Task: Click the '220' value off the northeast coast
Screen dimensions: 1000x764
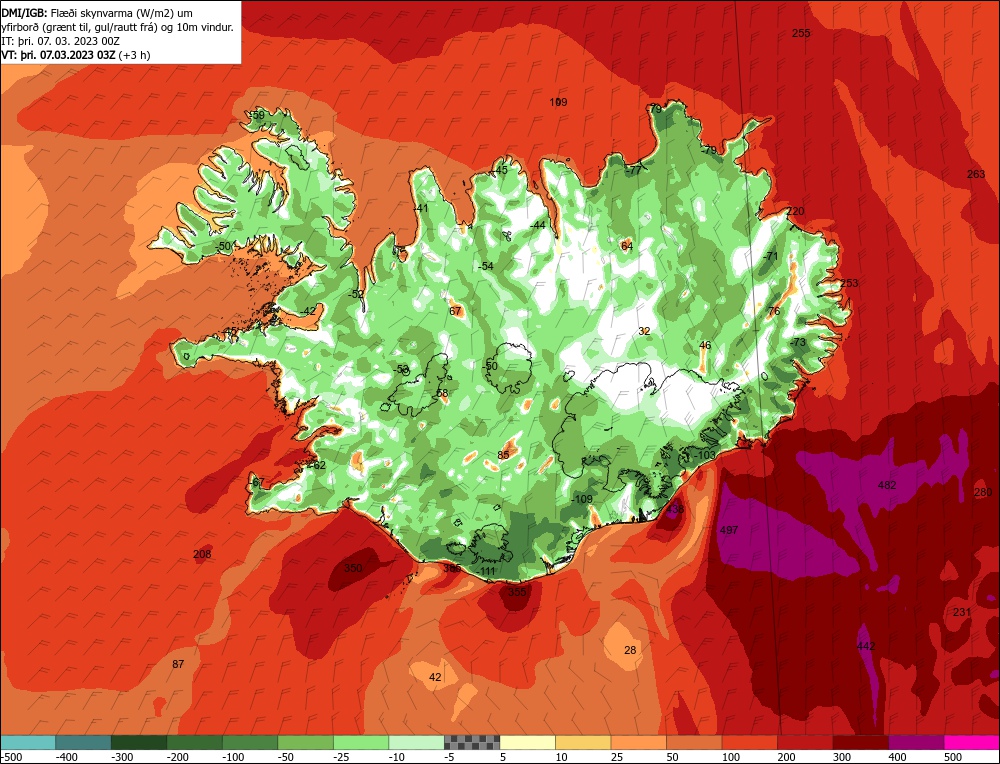Action: pos(795,211)
